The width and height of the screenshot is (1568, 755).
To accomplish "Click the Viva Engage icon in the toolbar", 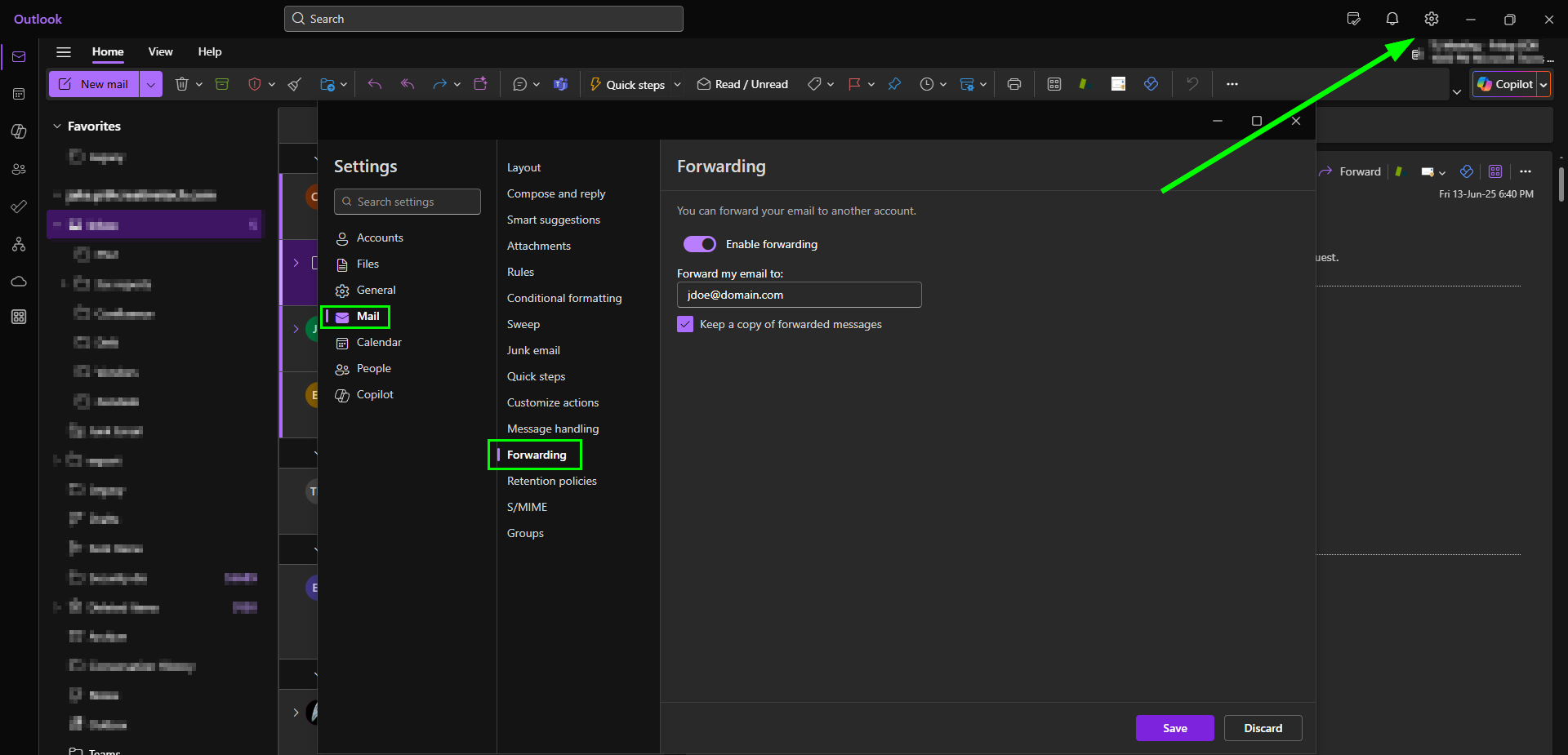I will (1151, 84).
